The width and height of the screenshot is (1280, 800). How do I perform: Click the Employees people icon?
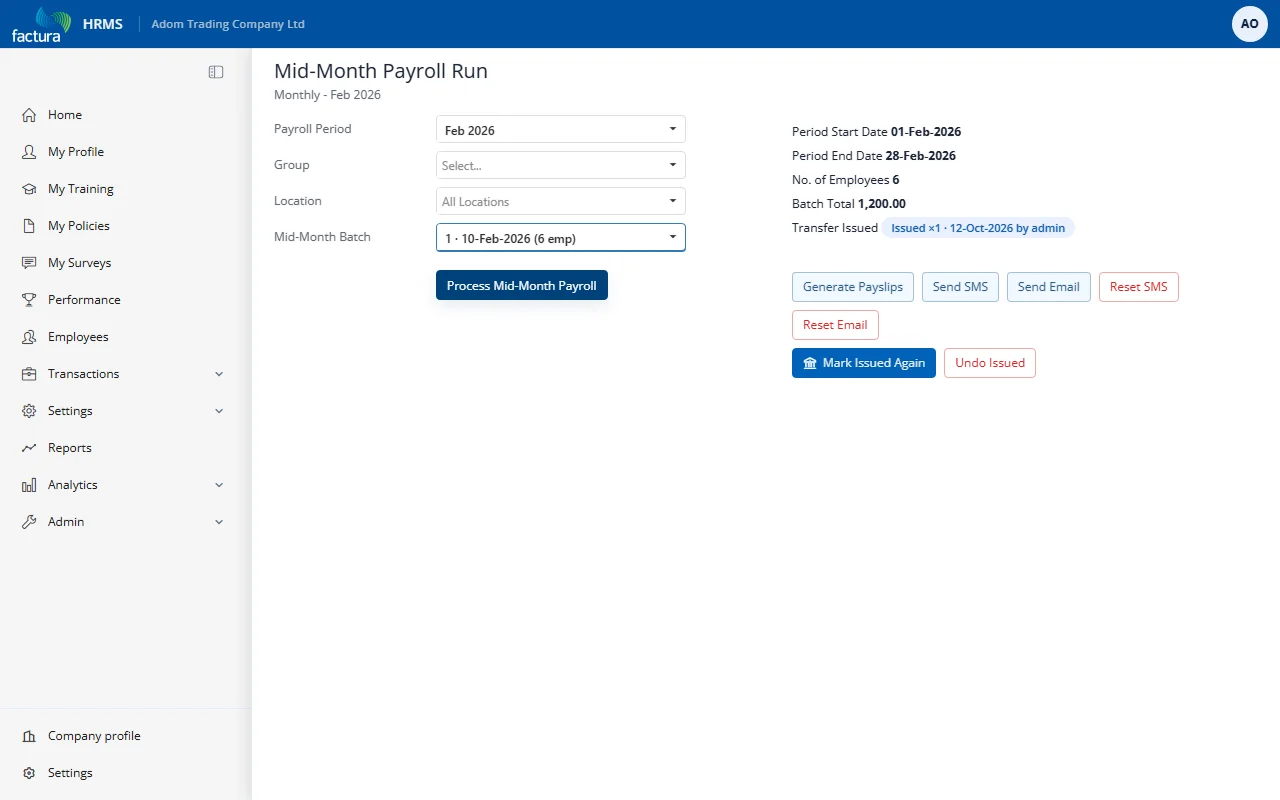coord(29,337)
